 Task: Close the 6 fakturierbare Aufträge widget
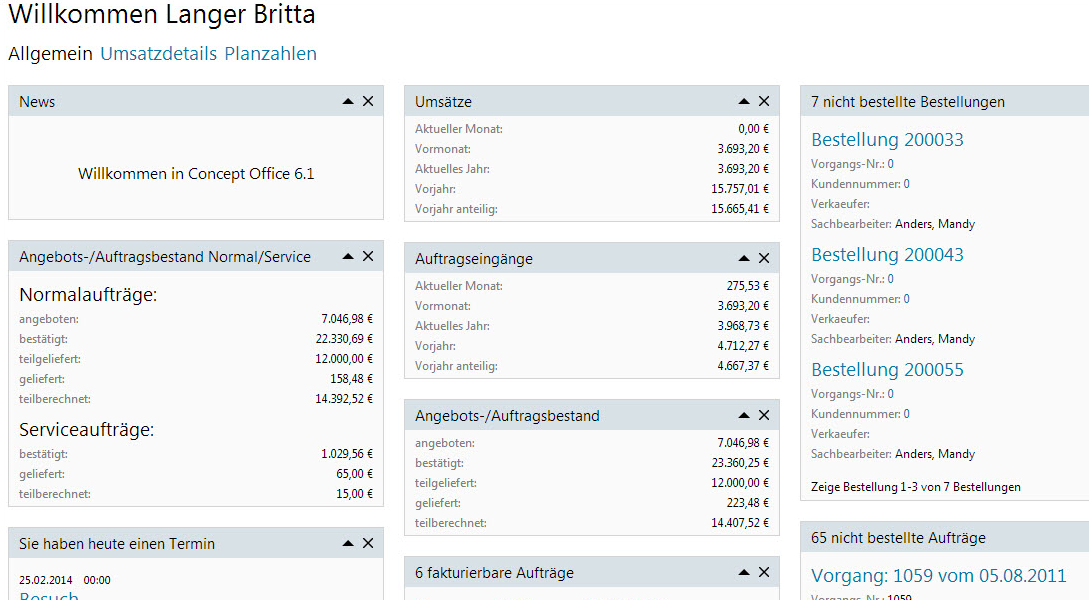pos(764,572)
